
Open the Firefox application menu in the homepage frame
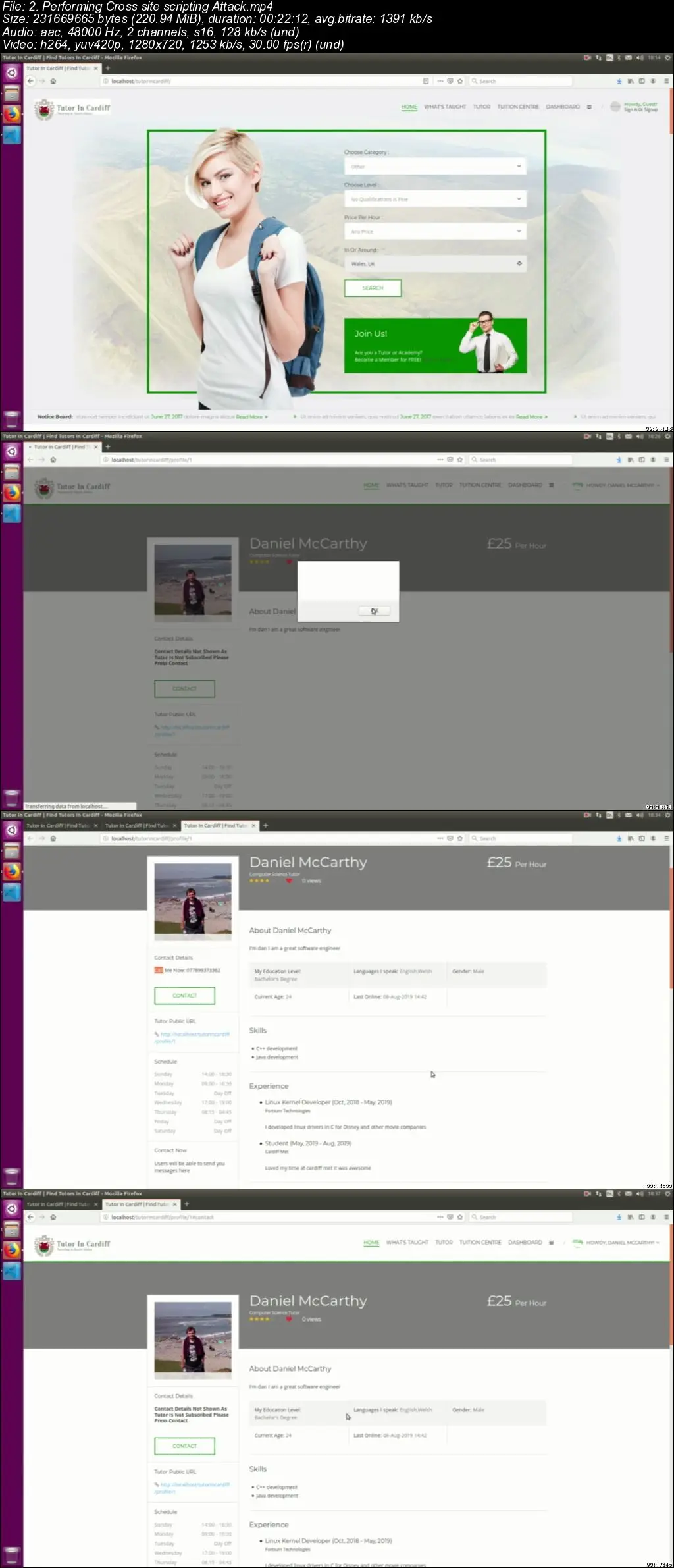coord(666,81)
